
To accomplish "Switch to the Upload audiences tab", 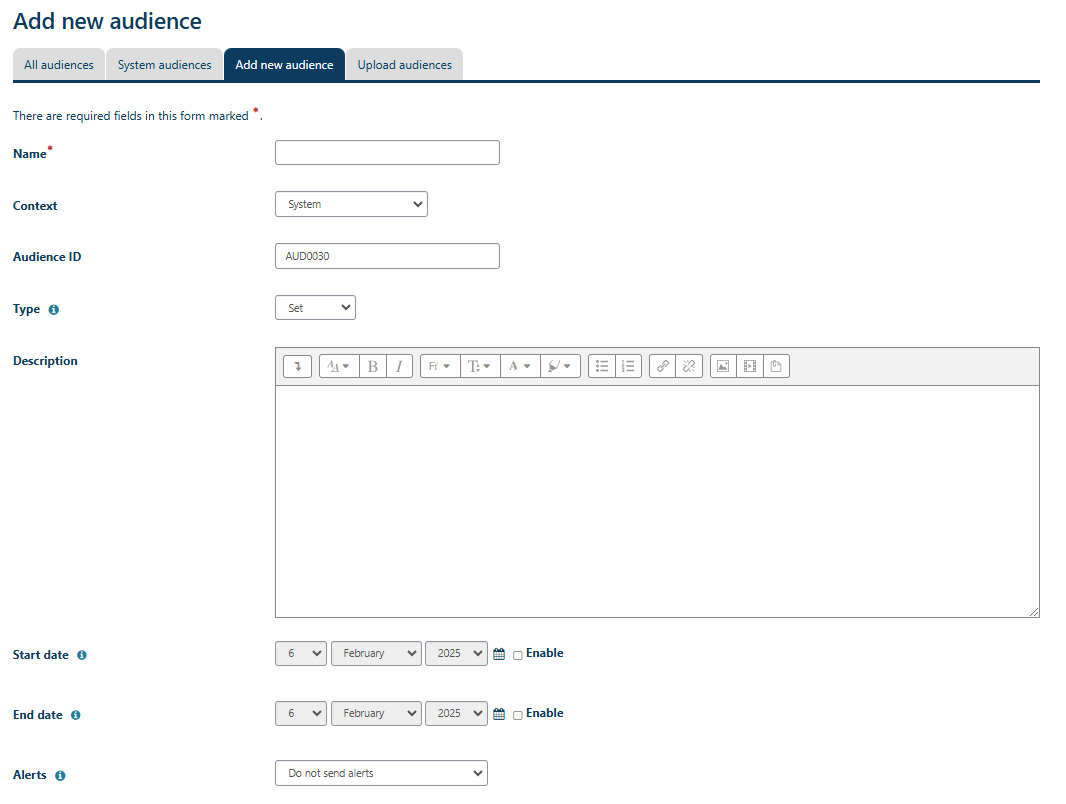I will click(404, 63).
